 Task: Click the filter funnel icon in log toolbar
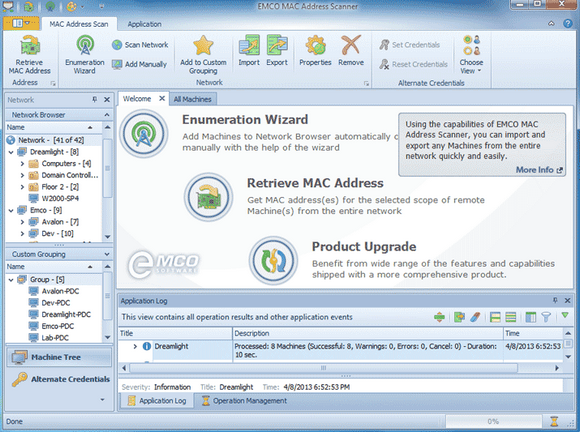[x=546, y=317]
